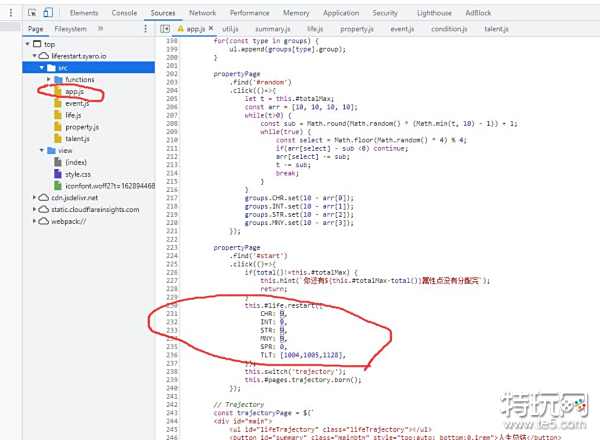Image resolution: width=600 pixels, height=440 pixels.
Task: Expand the static.cloudflareinsights.com node
Action: (x=34, y=209)
